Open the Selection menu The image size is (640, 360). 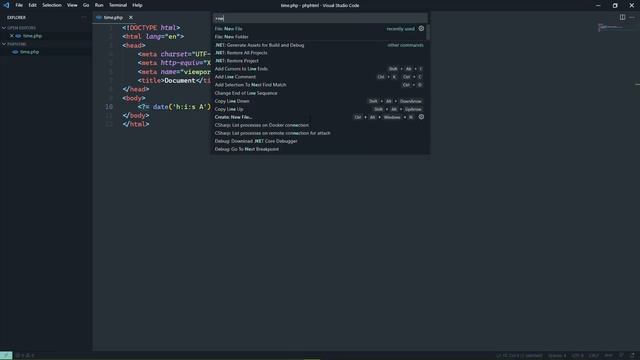click(x=52, y=5)
